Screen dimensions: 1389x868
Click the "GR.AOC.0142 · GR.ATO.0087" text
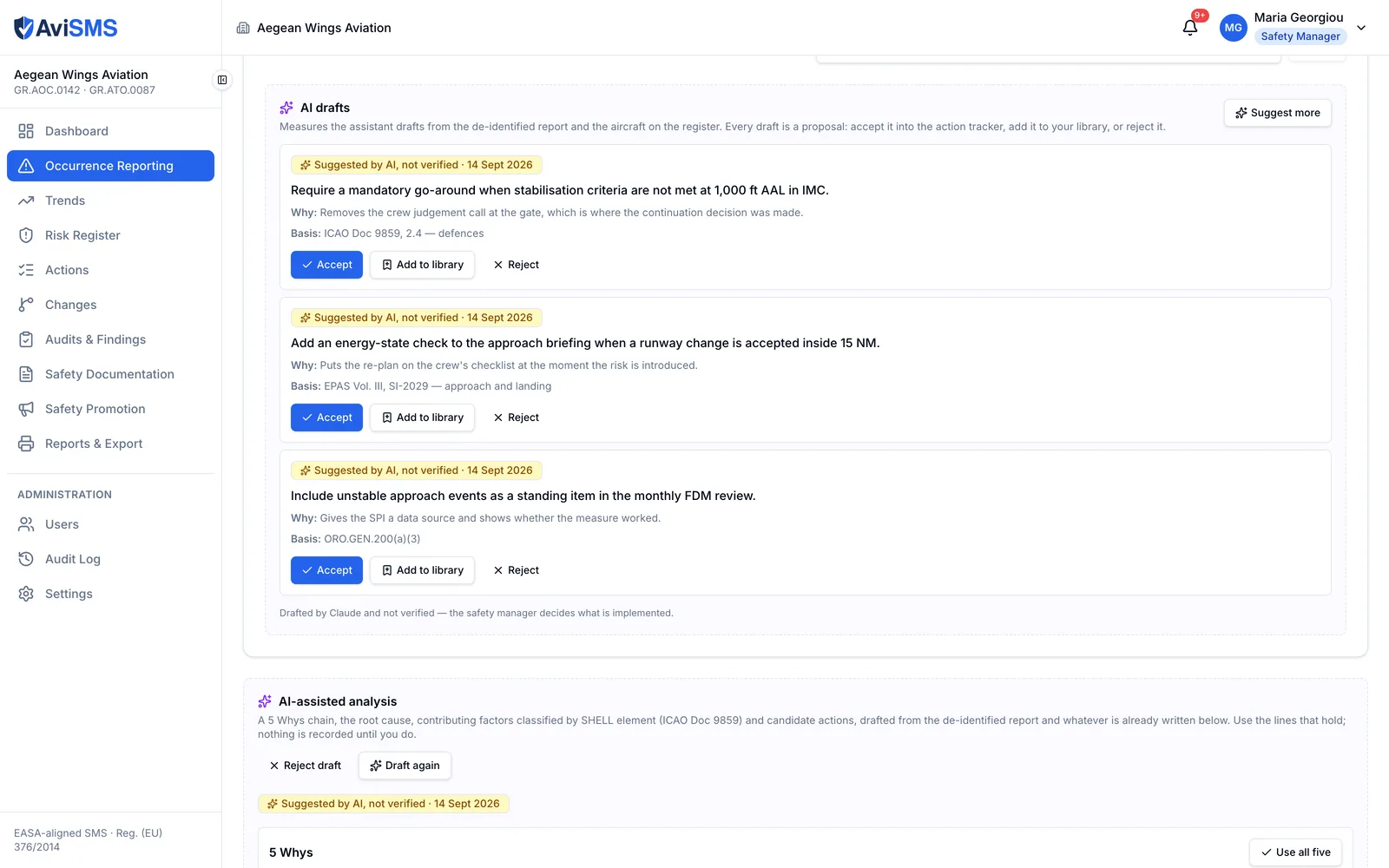(x=84, y=90)
